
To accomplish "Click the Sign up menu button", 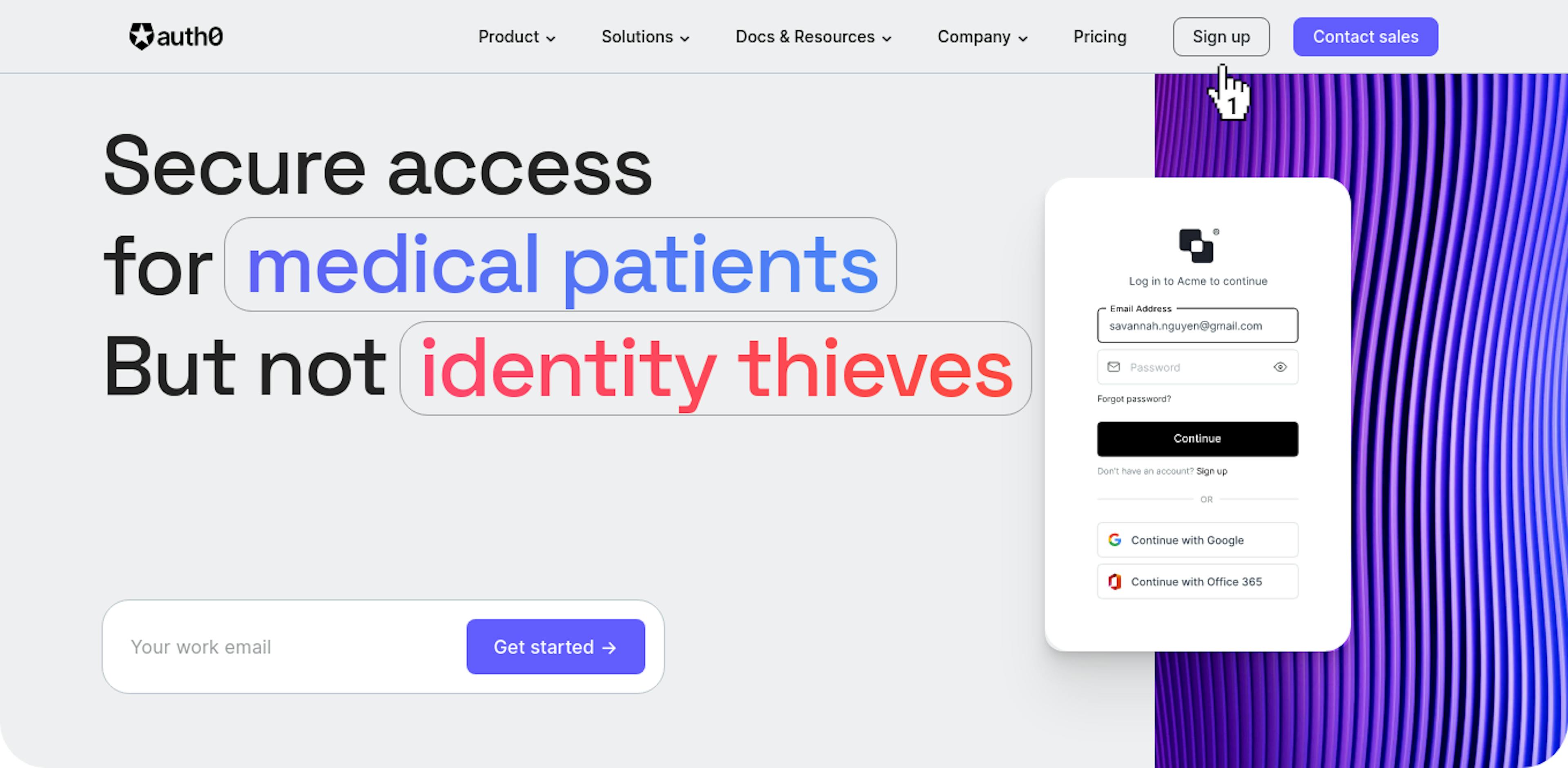I will (x=1221, y=36).
